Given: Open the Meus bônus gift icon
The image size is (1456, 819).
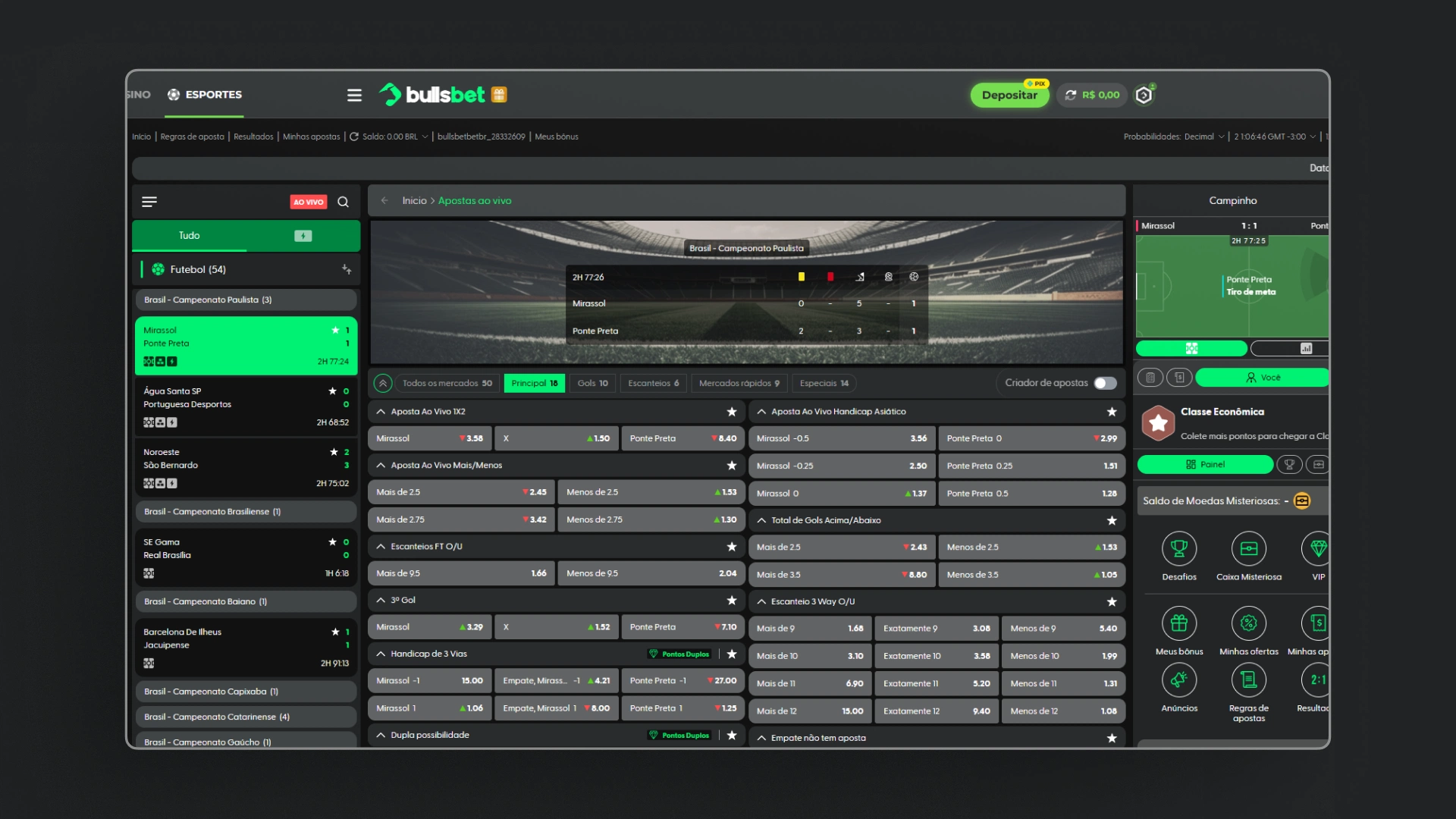Looking at the screenshot, I should [1178, 623].
